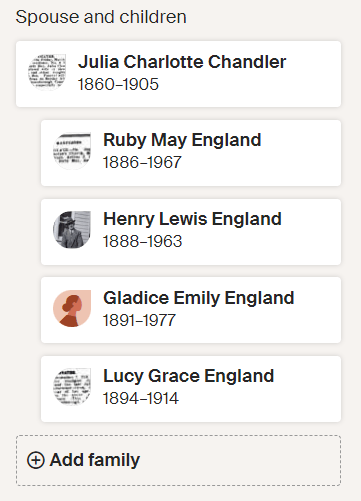Open Lucy Grace England's clipping thumbnail
This screenshot has height=501, width=361.
tap(72, 387)
